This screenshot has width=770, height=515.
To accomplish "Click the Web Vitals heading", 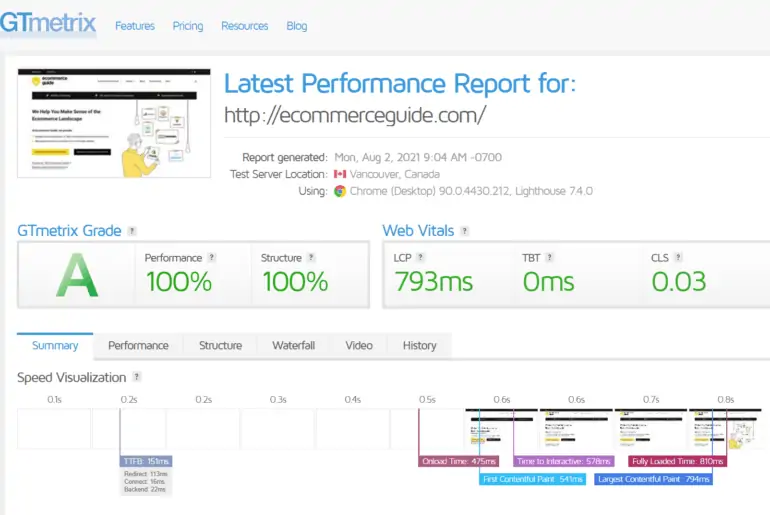I will click(418, 231).
